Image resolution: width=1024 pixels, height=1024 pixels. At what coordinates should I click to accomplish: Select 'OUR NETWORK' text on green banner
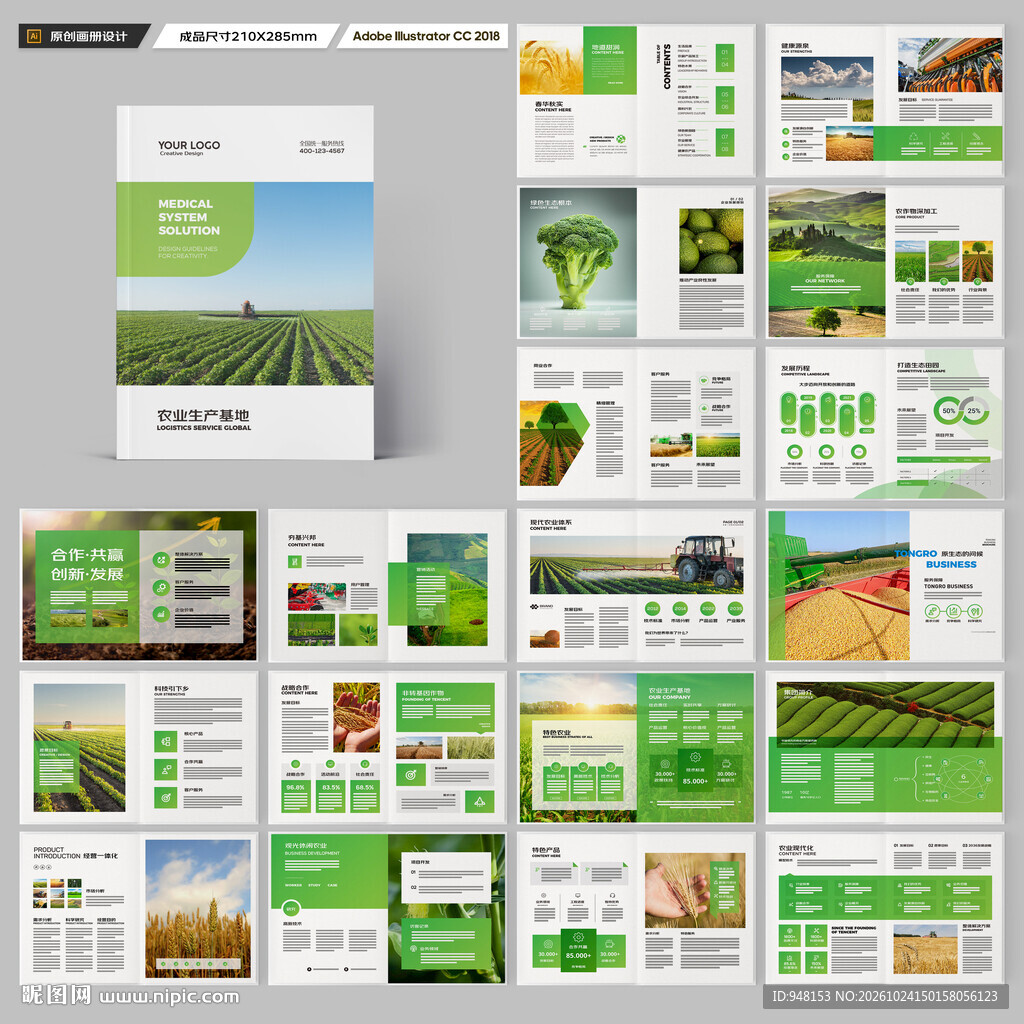825,281
